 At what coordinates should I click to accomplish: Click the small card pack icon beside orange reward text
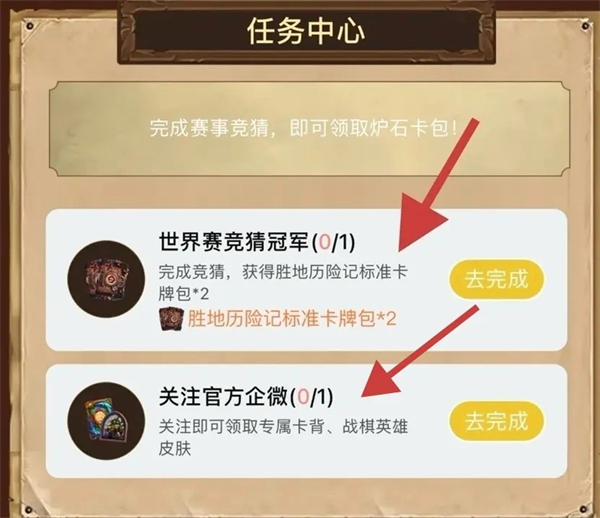tap(171, 319)
